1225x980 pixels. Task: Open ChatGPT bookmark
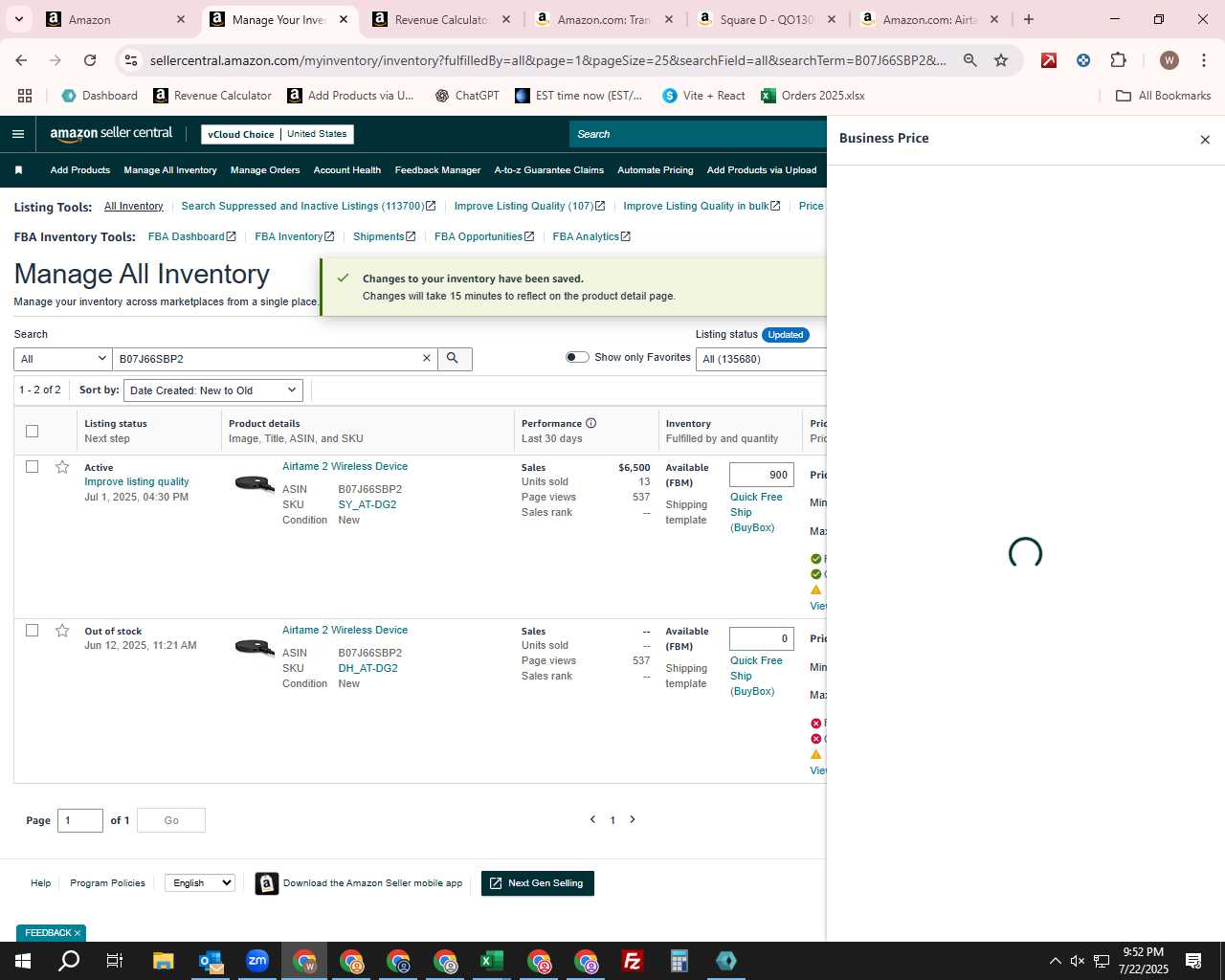467,96
